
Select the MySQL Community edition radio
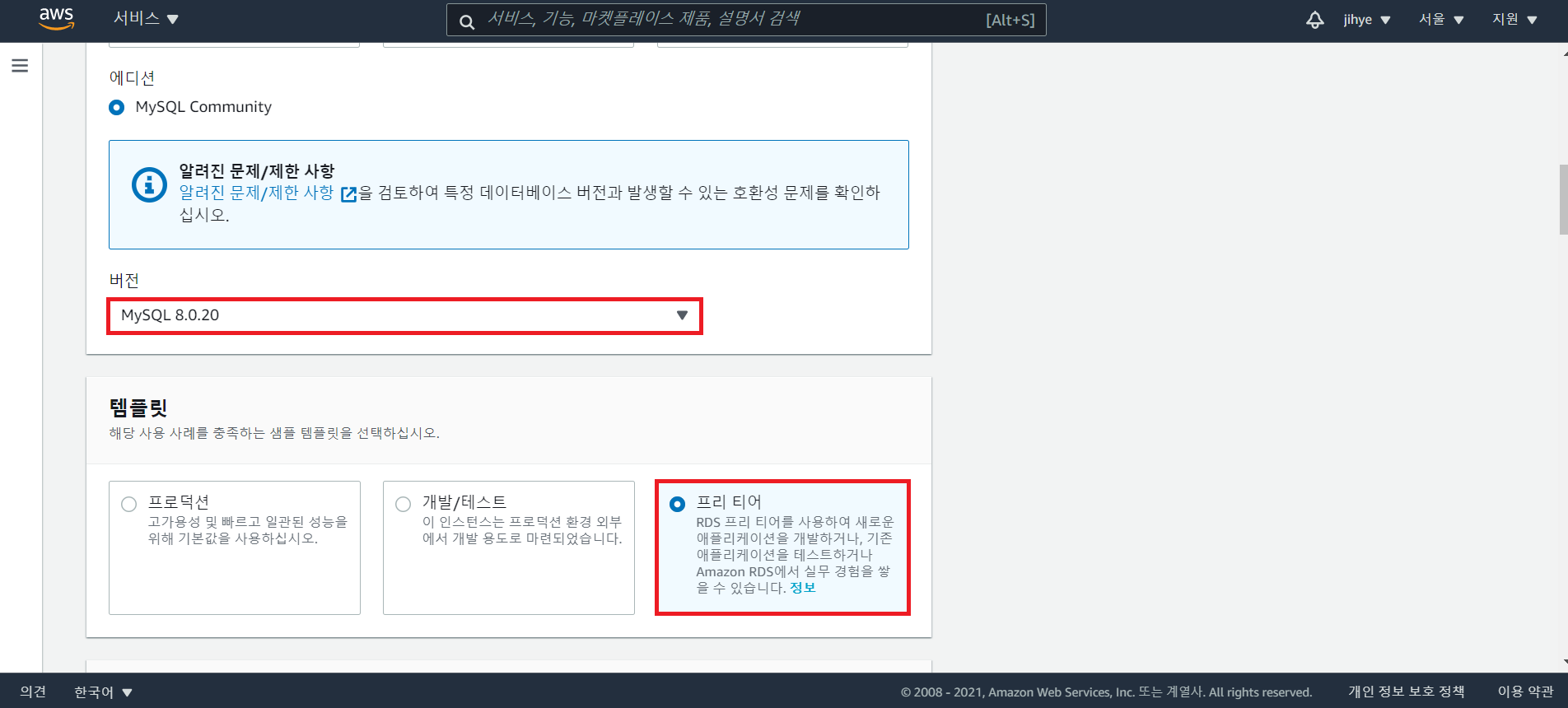click(x=117, y=107)
